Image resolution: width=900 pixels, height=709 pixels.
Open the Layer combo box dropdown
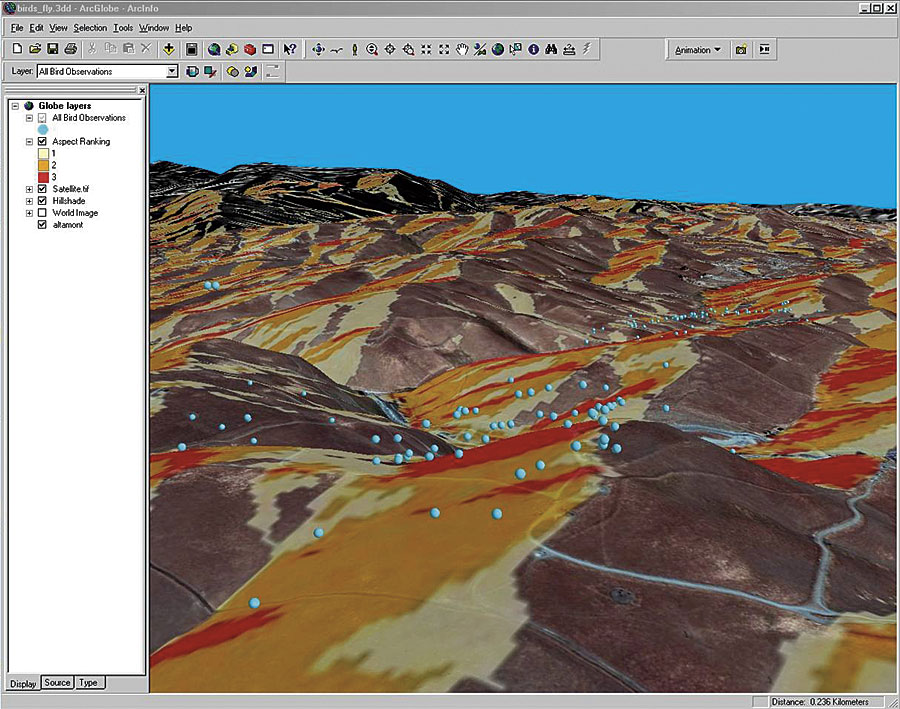172,71
